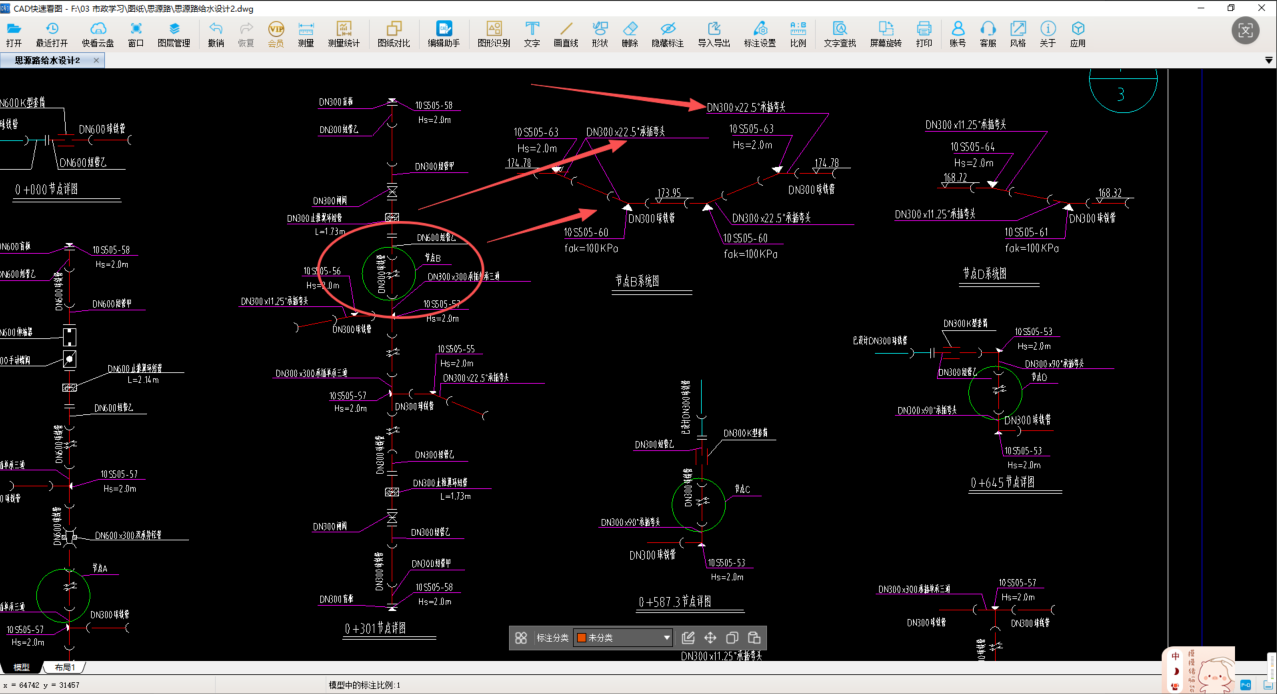Open the 账号 account icon
1277x694 pixels.
[958, 35]
